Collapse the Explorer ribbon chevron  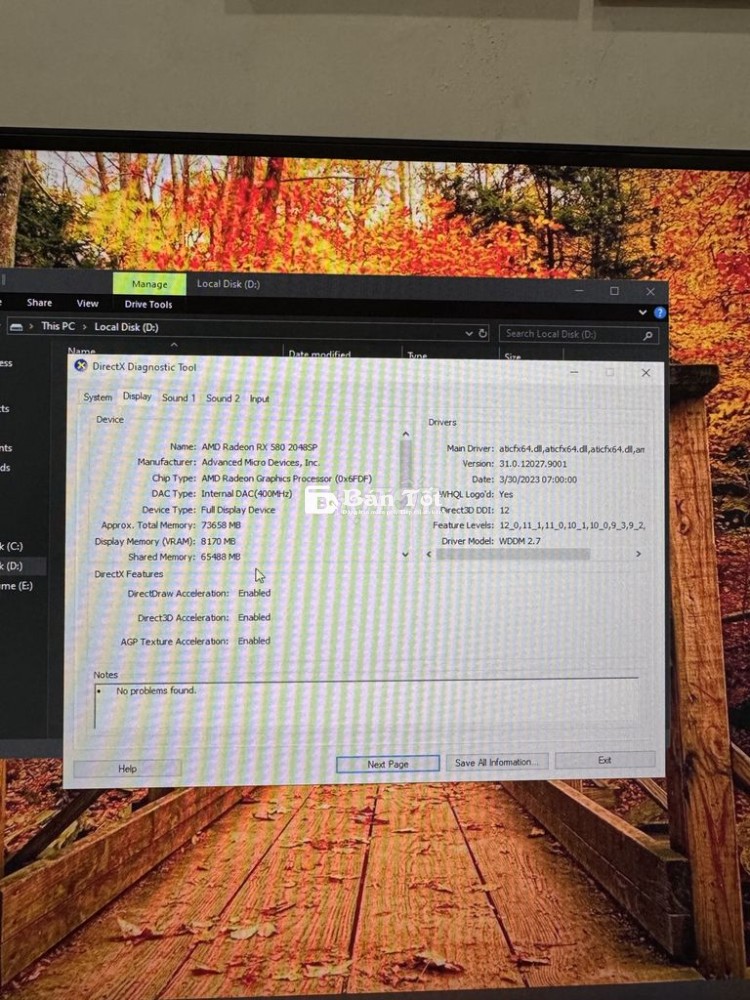click(x=642, y=312)
